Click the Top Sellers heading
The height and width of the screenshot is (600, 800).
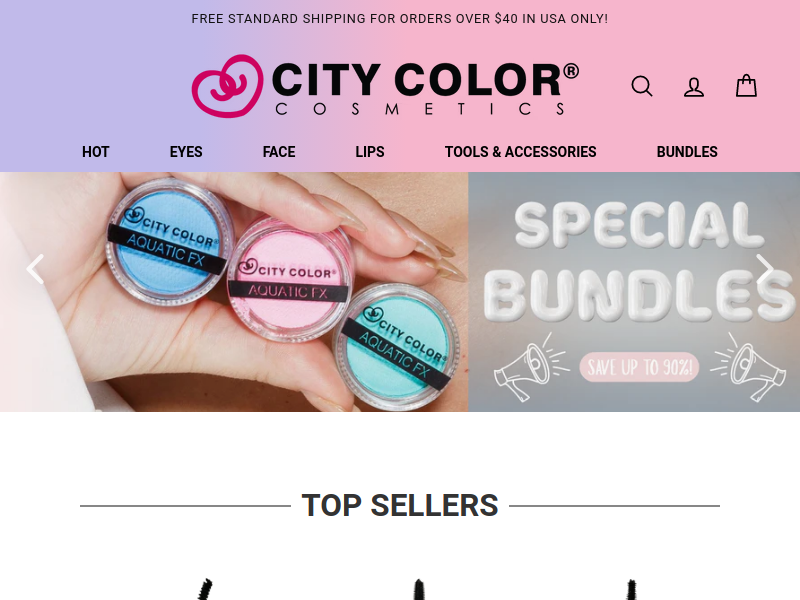tap(400, 506)
